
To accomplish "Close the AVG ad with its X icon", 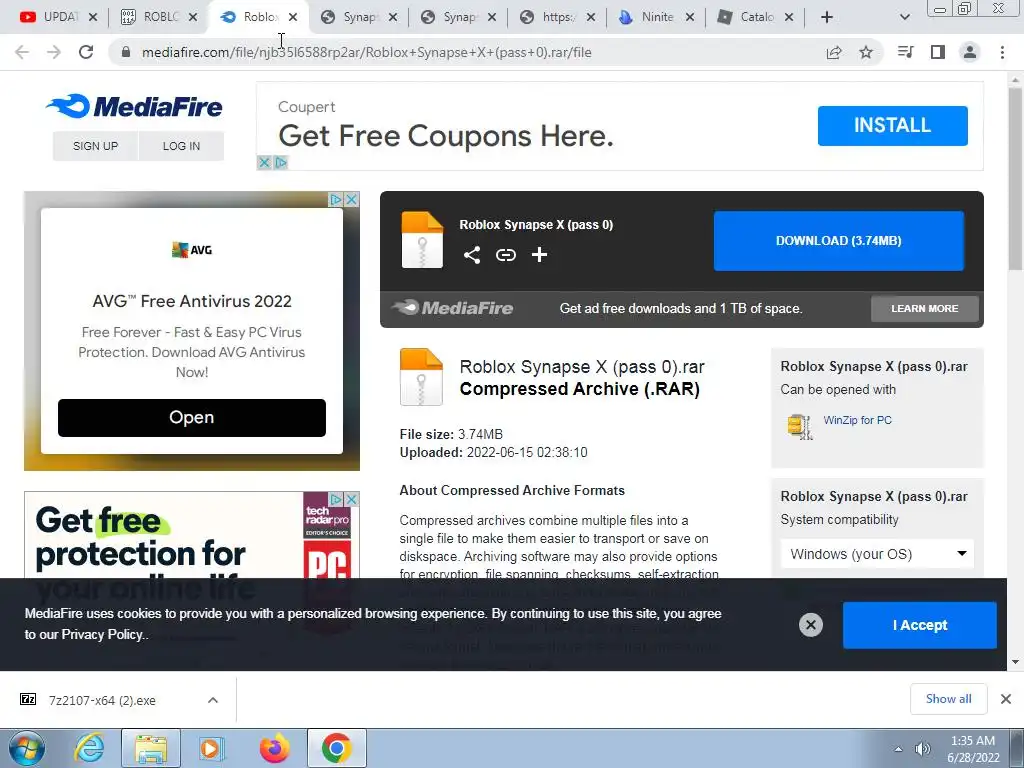I will (351, 199).
